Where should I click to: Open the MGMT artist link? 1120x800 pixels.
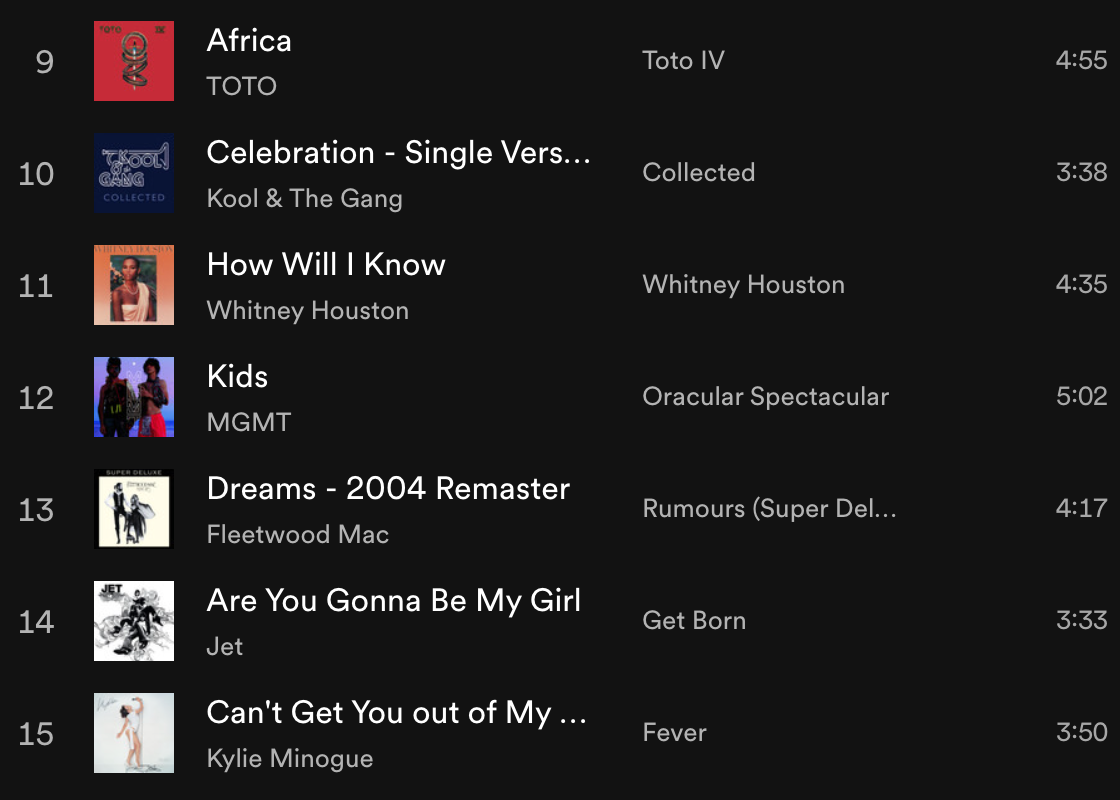[248, 422]
